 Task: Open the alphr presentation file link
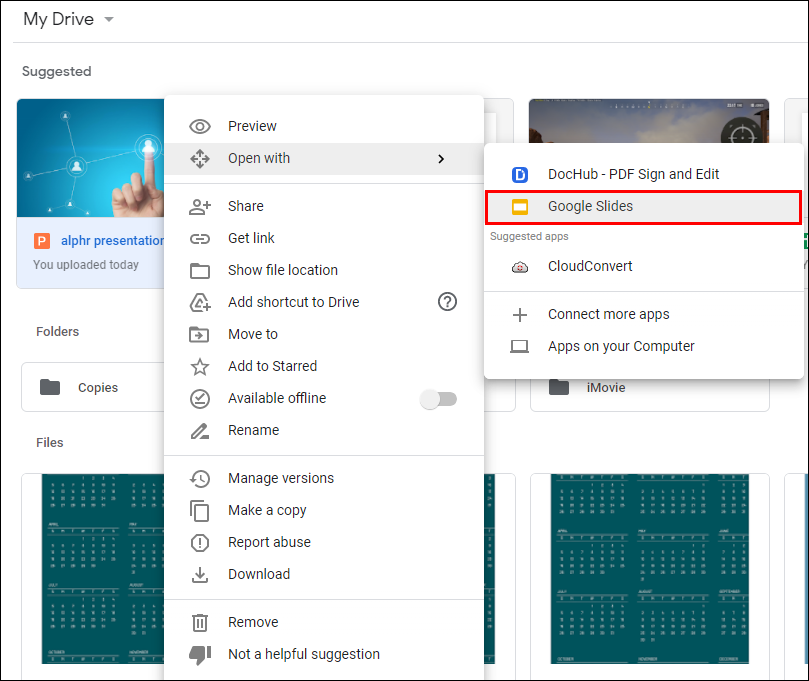coord(112,240)
